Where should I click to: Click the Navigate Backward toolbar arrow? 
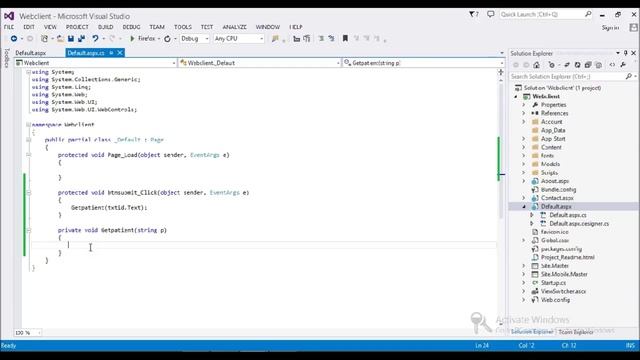[x=14, y=38]
